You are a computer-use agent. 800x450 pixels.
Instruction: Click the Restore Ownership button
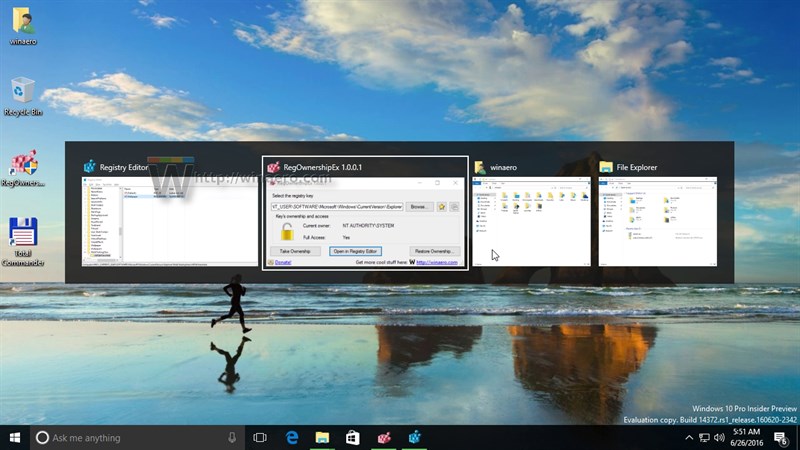pyautogui.click(x=434, y=251)
